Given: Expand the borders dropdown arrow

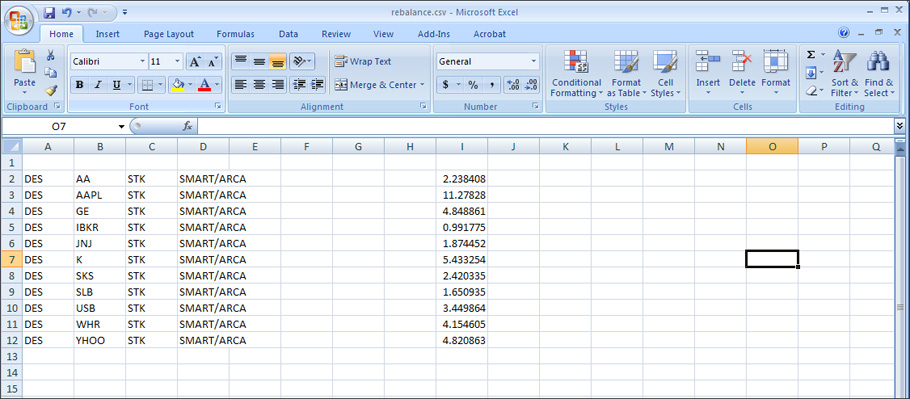Looking at the screenshot, I should (x=160, y=85).
